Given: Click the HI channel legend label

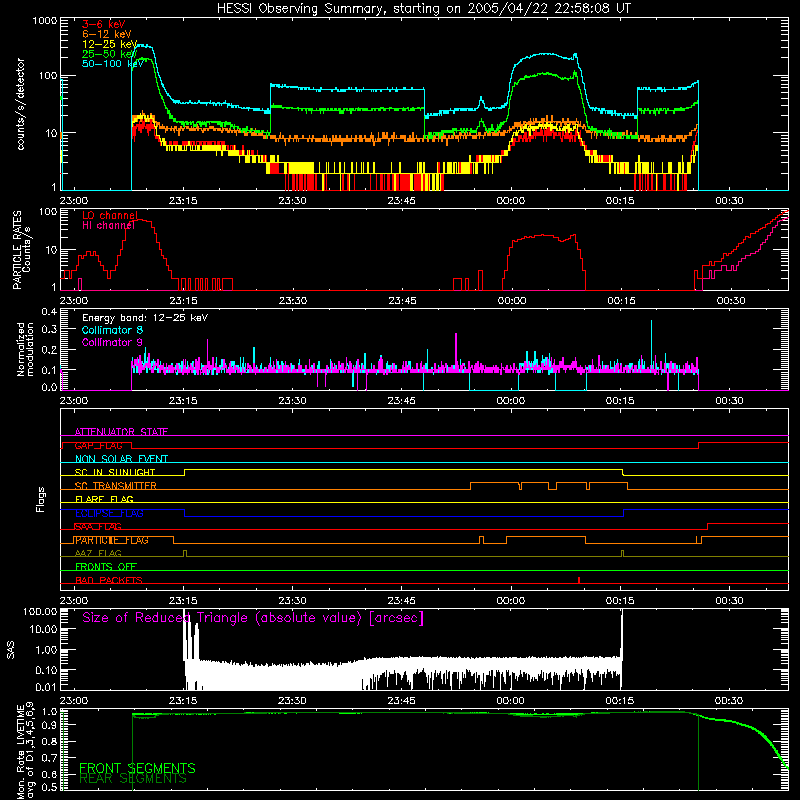Looking at the screenshot, I should 108,225.
